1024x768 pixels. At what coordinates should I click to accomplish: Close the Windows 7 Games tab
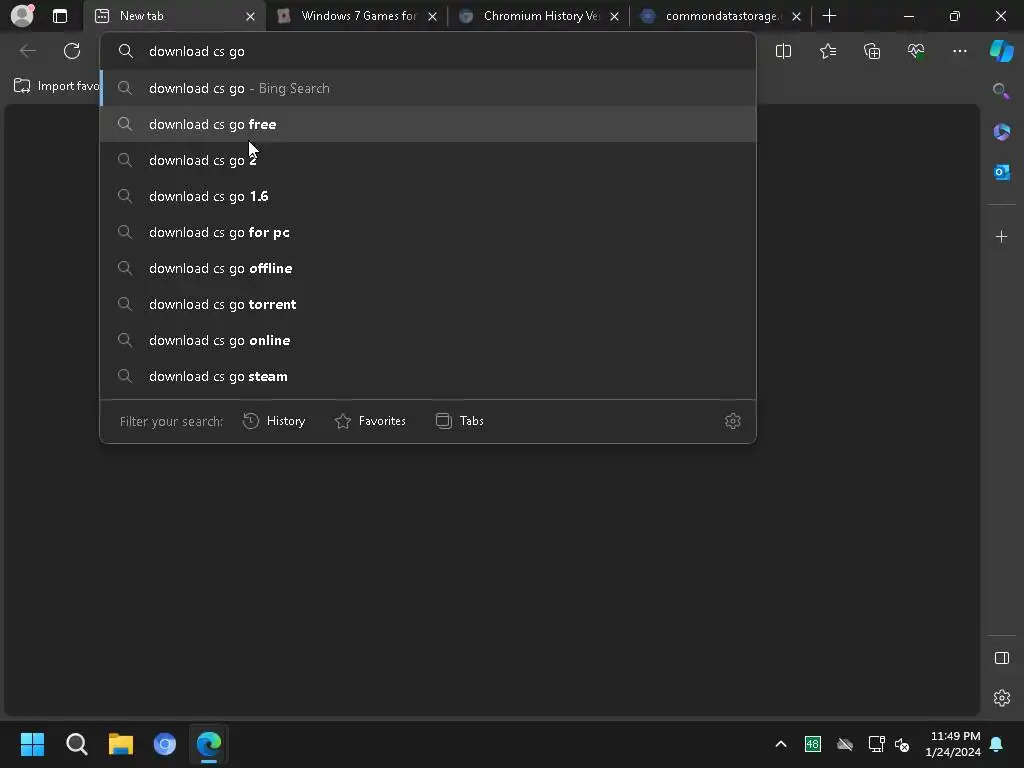(x=432, y=16)
